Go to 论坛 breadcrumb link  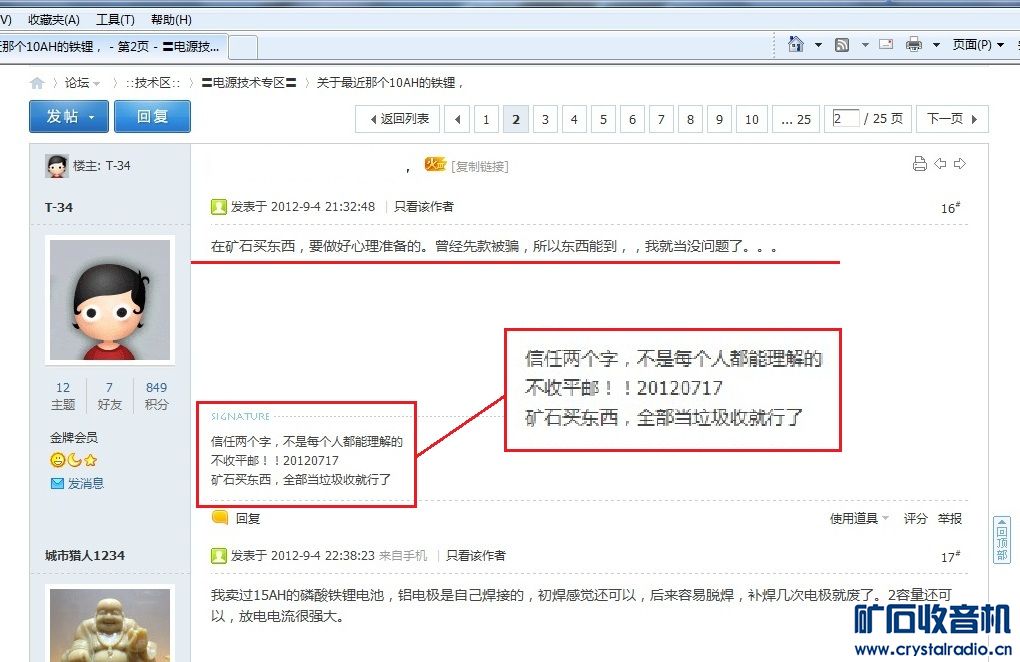coord(77,83)
